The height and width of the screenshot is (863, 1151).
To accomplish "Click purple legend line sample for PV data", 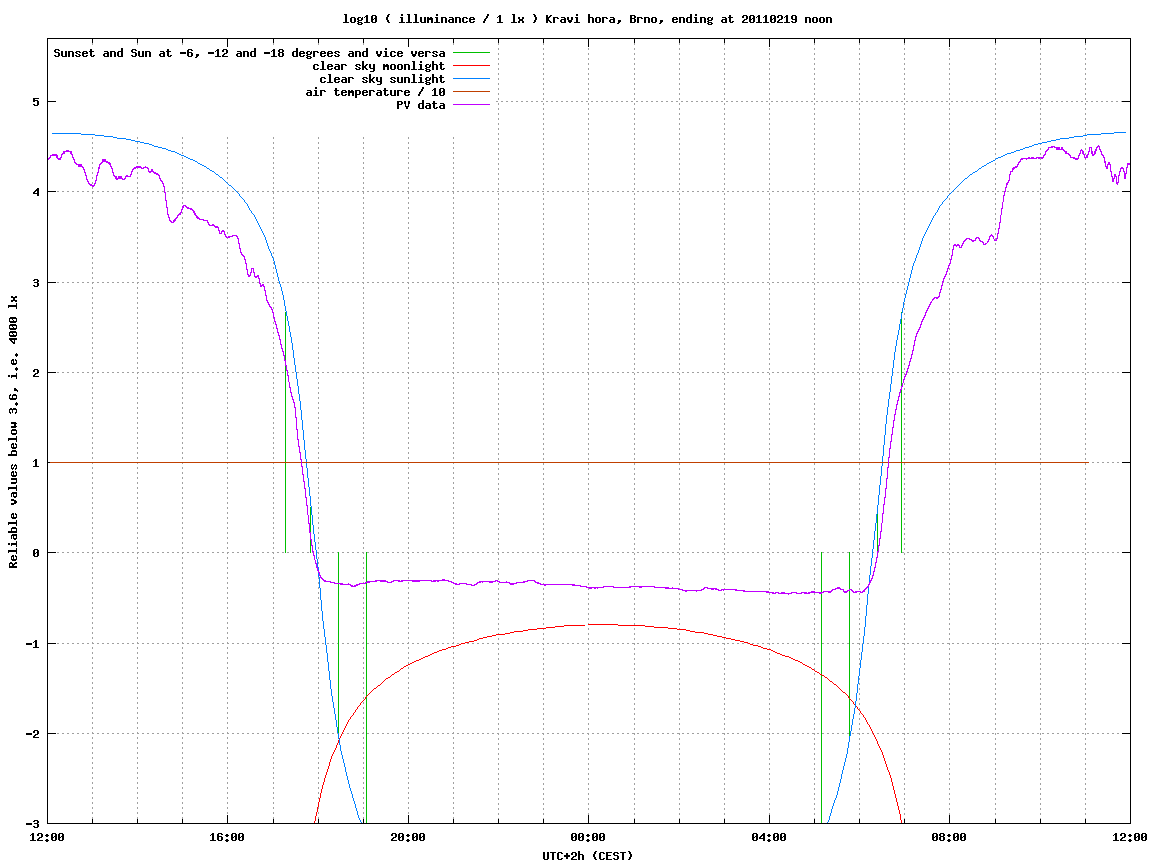I will (471, 105).
